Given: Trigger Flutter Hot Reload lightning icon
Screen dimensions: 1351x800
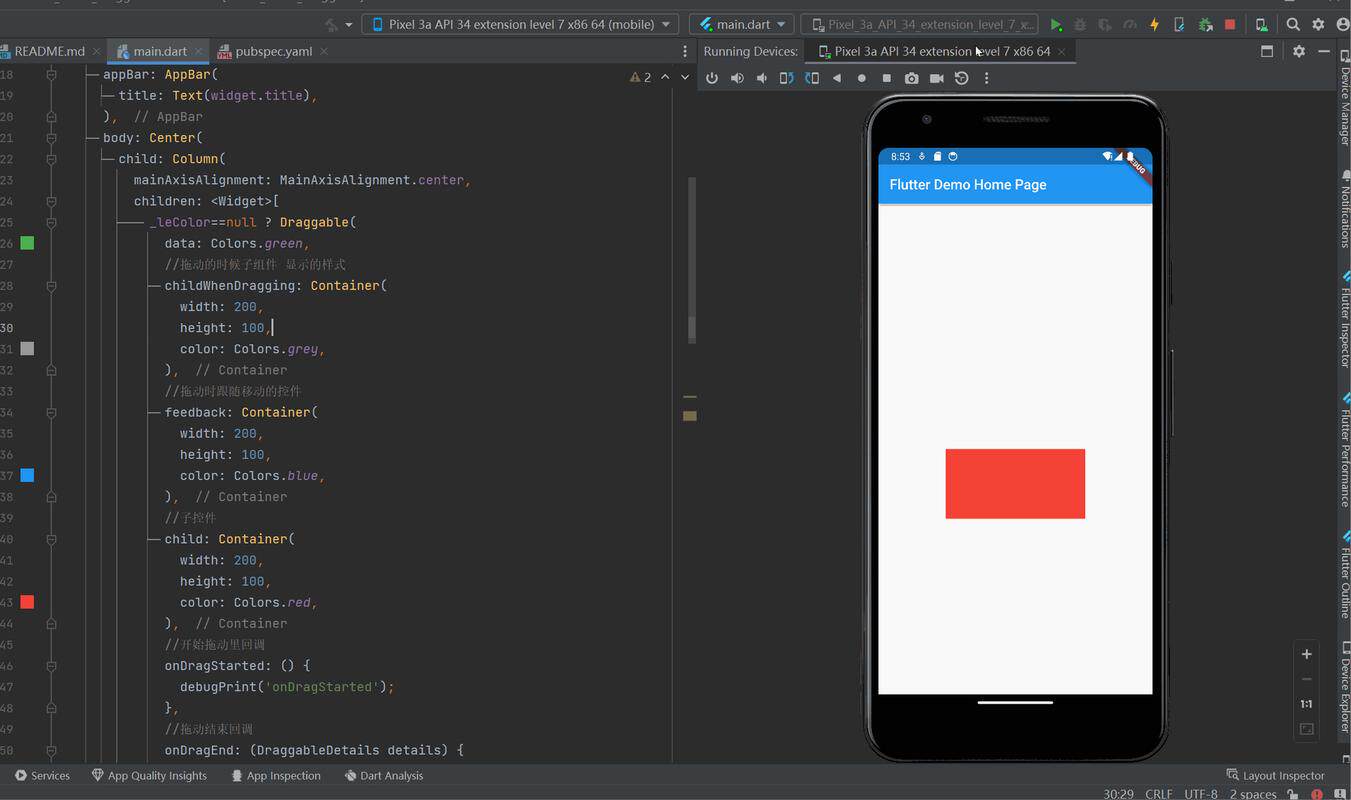Looking at the screenshot, I should (1155, 25).
